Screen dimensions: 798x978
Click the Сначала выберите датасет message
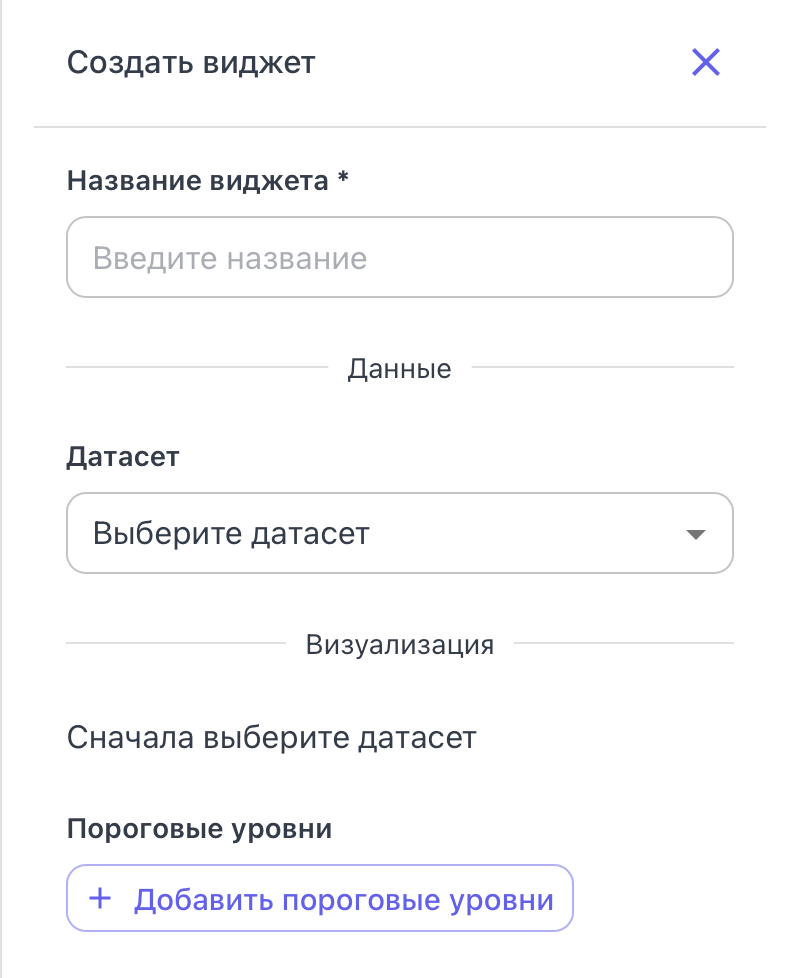click(x=271, y=739)
